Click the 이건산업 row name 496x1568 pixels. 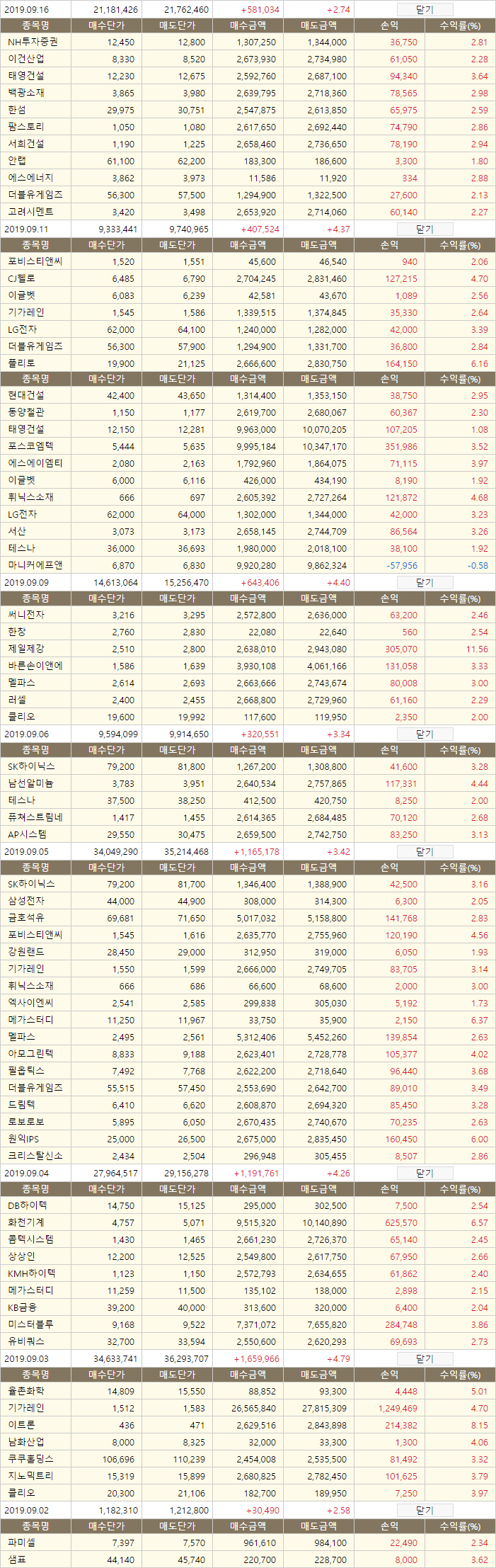coord(26,59)
